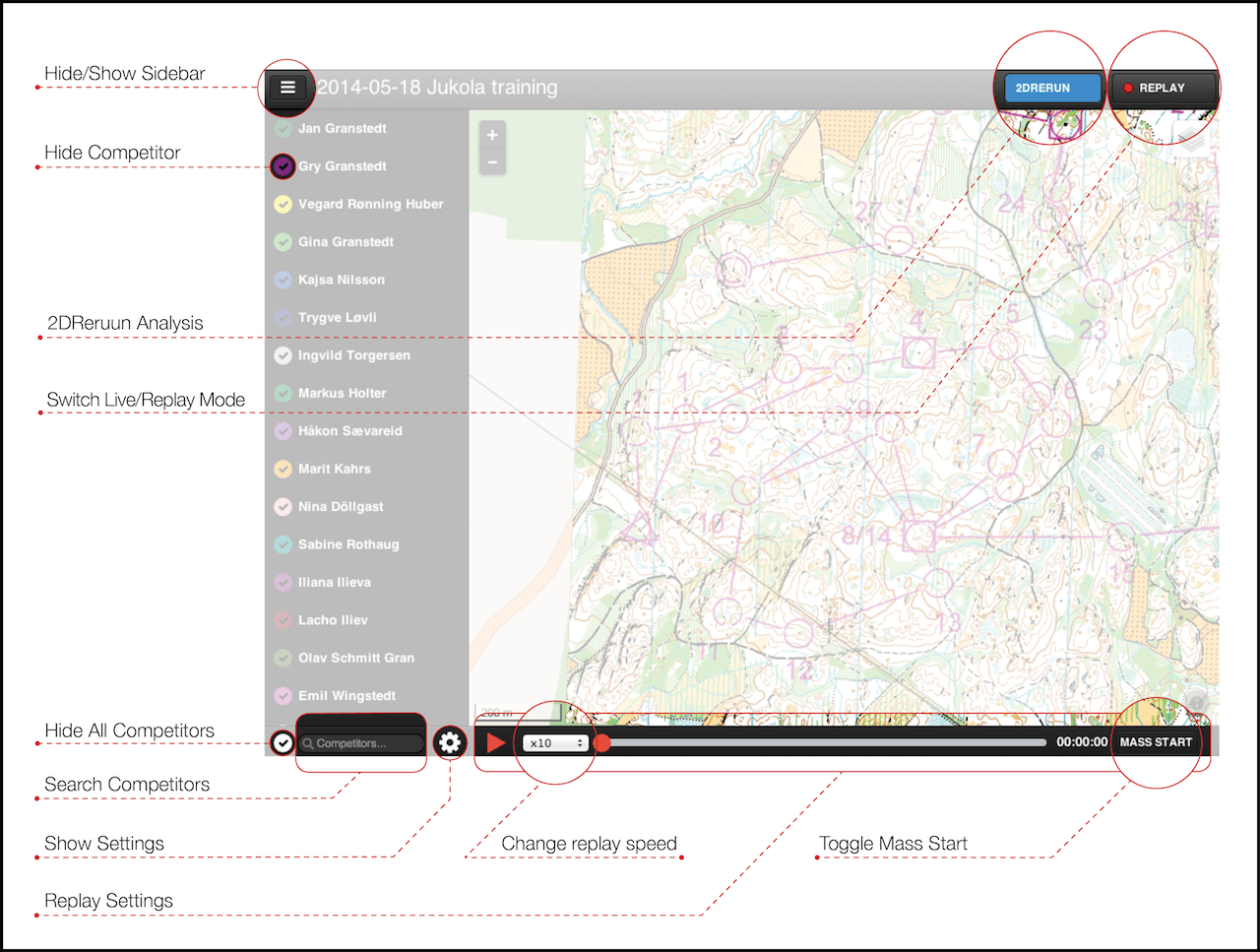Open the settings gear panel
This screenshot has height=952, width=1260.
click(x=450, y=742)
